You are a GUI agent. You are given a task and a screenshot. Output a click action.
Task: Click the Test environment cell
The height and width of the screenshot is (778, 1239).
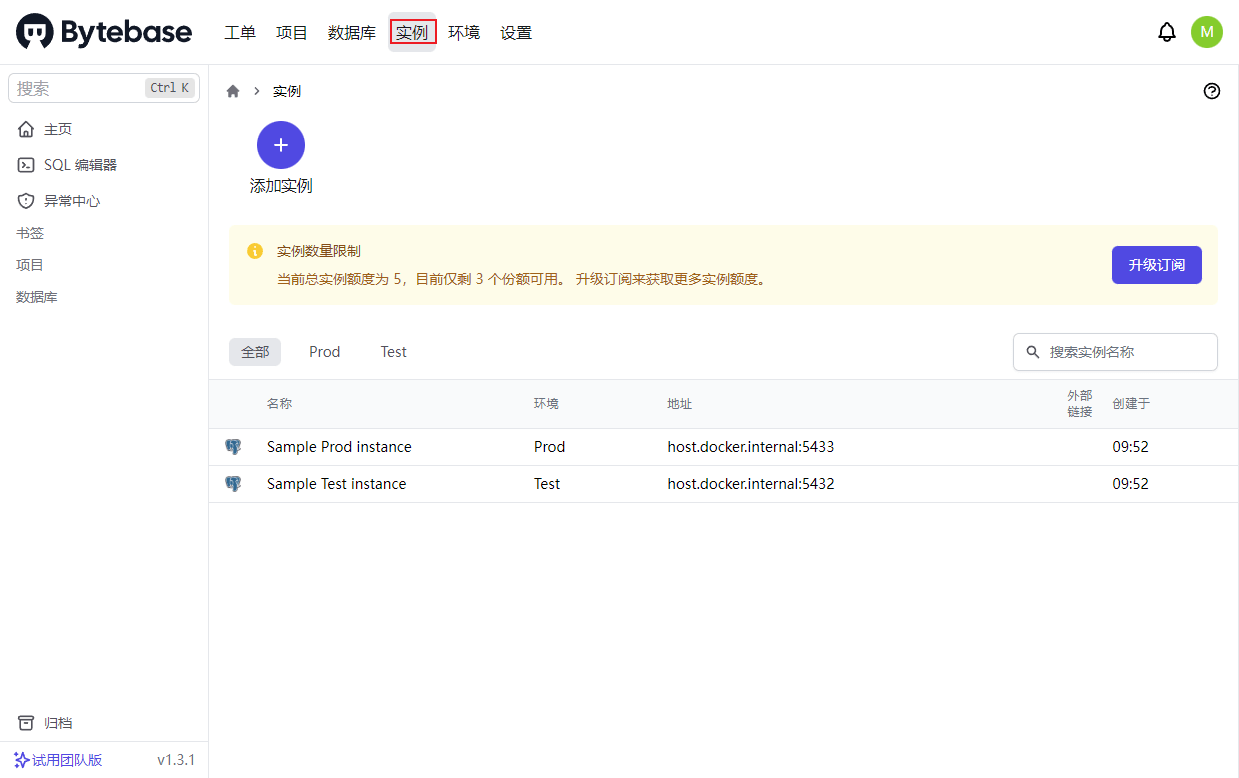[x=547, y=484]
